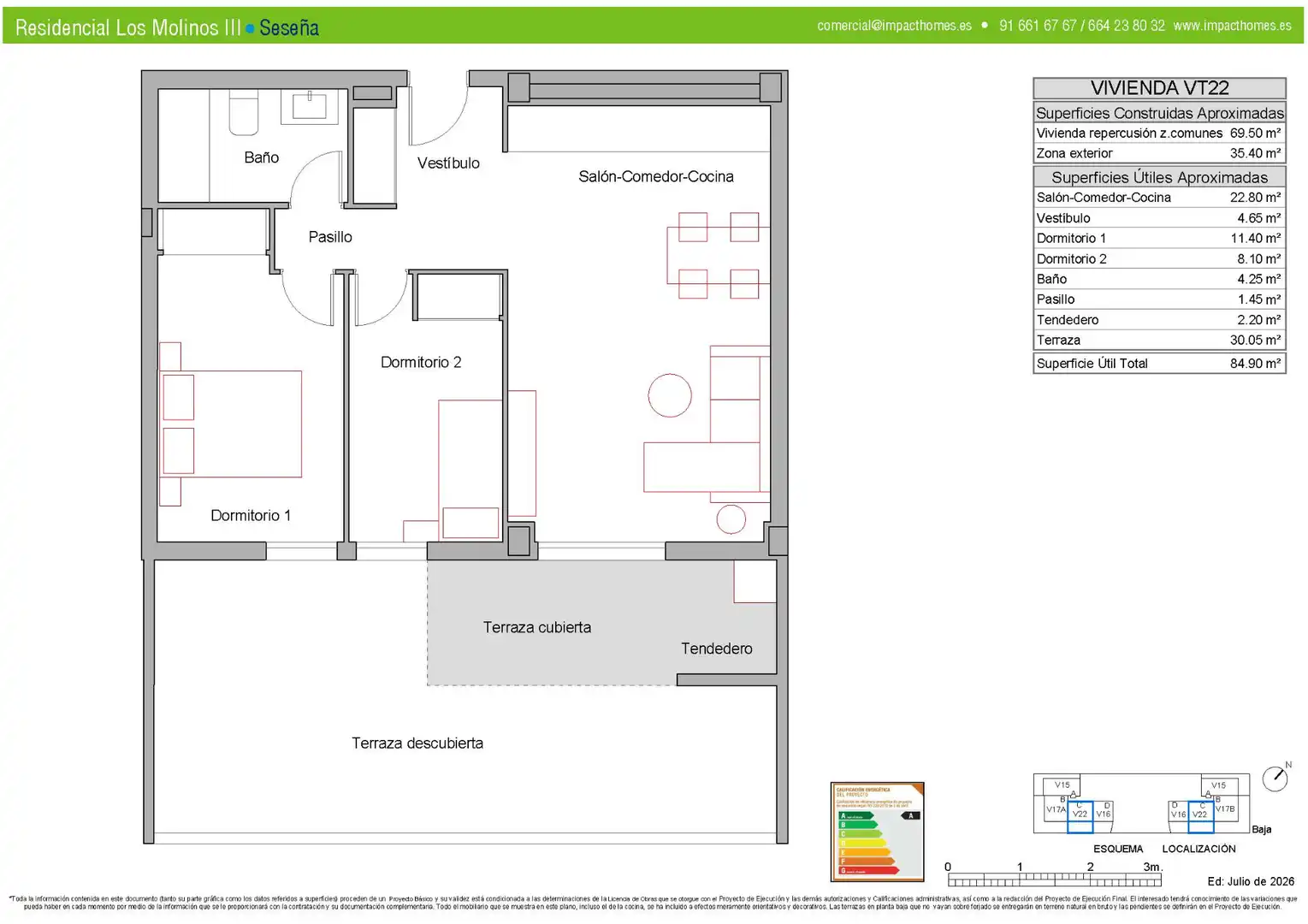Viewport: 1308px width, 924px height.
Task: Open the www.impacthomes.es website link
Action: [1232, 26]
